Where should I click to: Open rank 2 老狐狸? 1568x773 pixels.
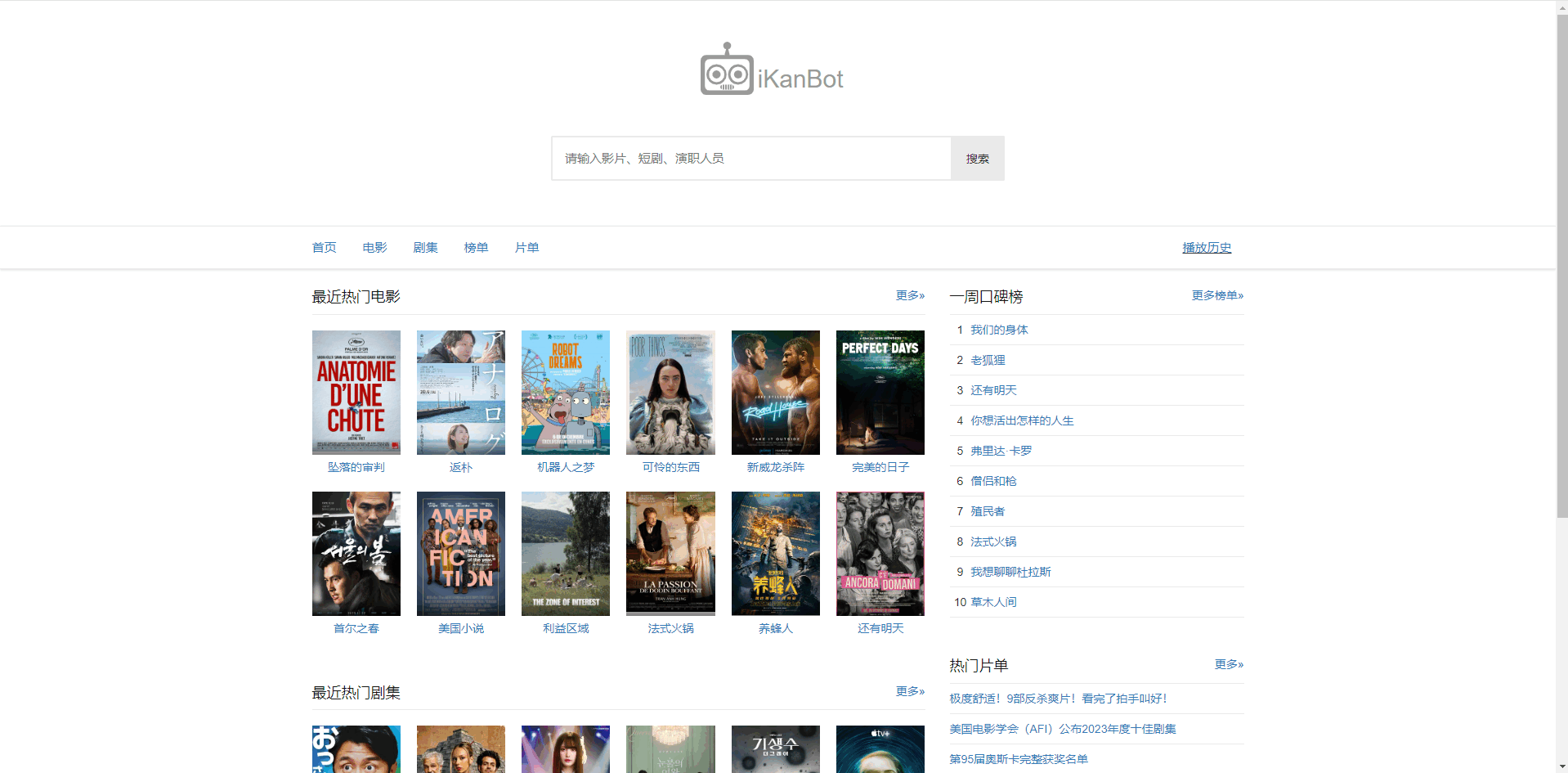point(988,360)
